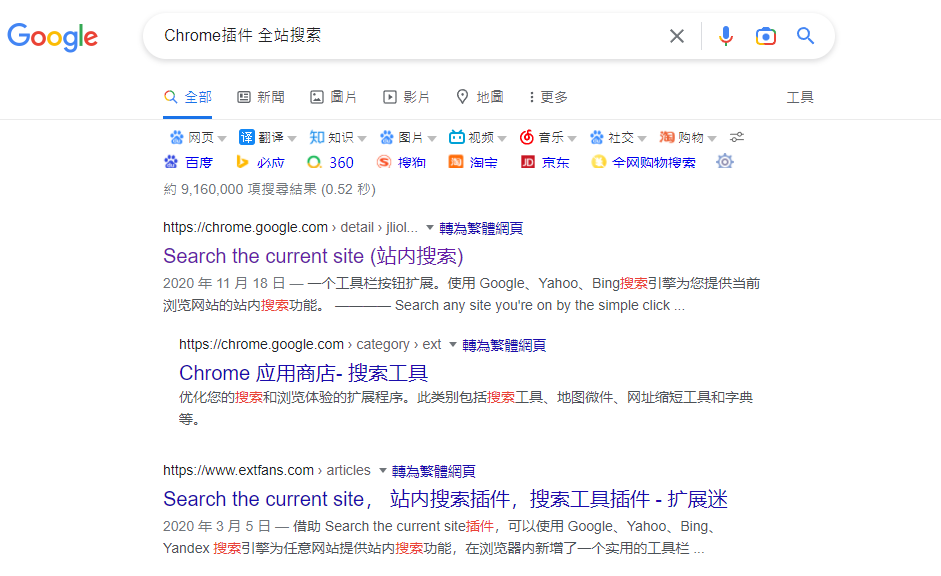Clear the search query with X

coord(677,36)
